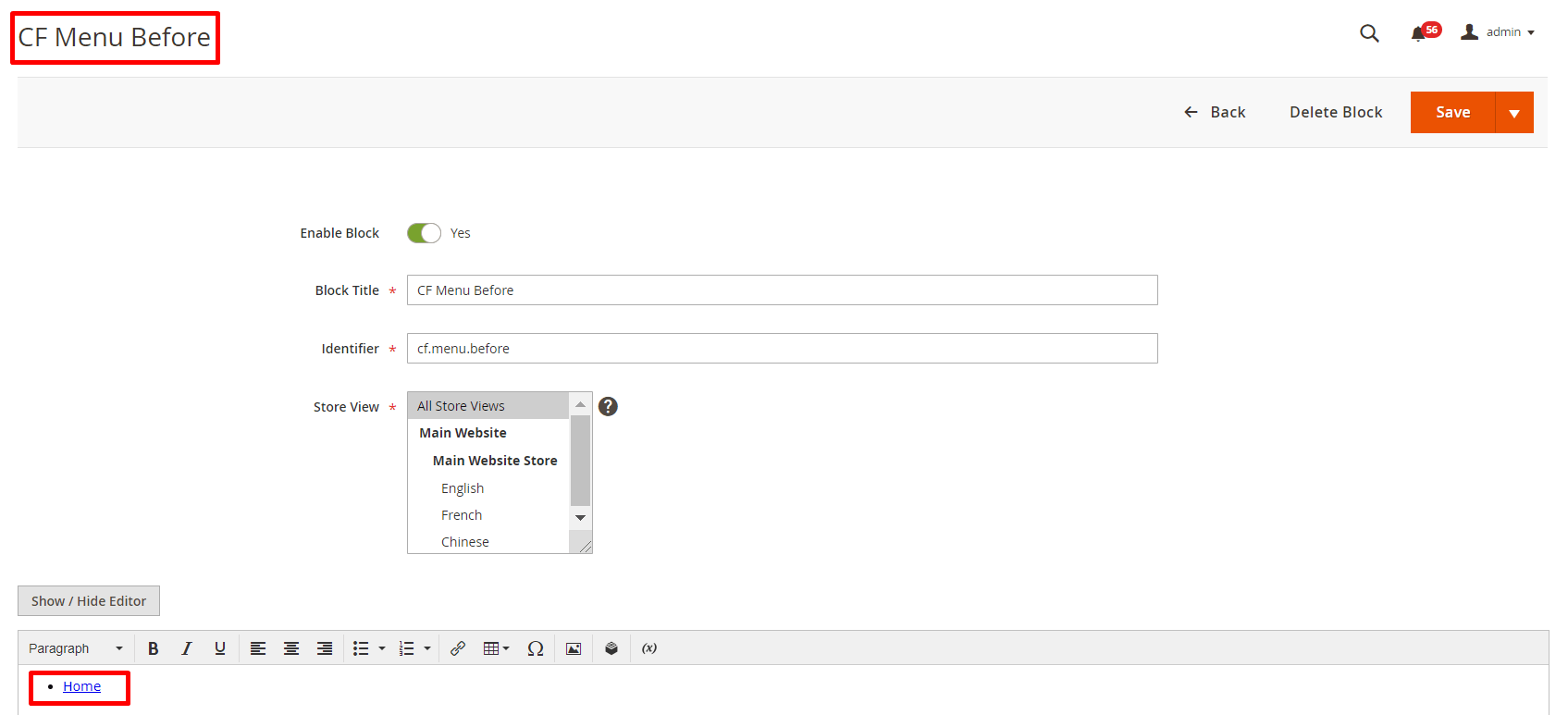Expand the bullet list style dropdown arrow
The height and width of the screenshot is (715, 1568).
tap(382, 648)
